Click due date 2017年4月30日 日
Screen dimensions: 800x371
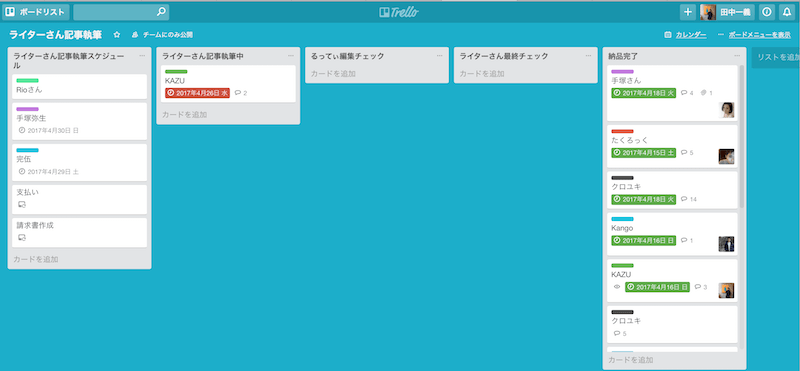[x=48, y=130]
